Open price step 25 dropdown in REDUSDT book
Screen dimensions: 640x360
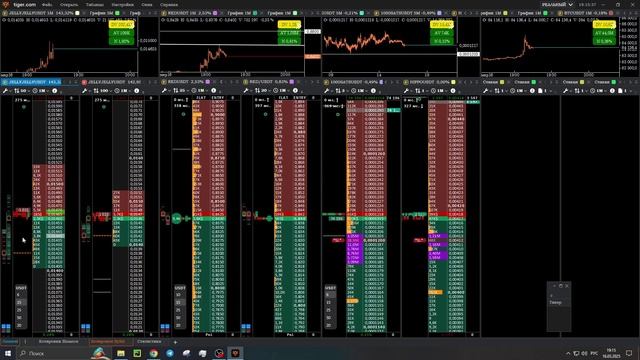point(181,91)
